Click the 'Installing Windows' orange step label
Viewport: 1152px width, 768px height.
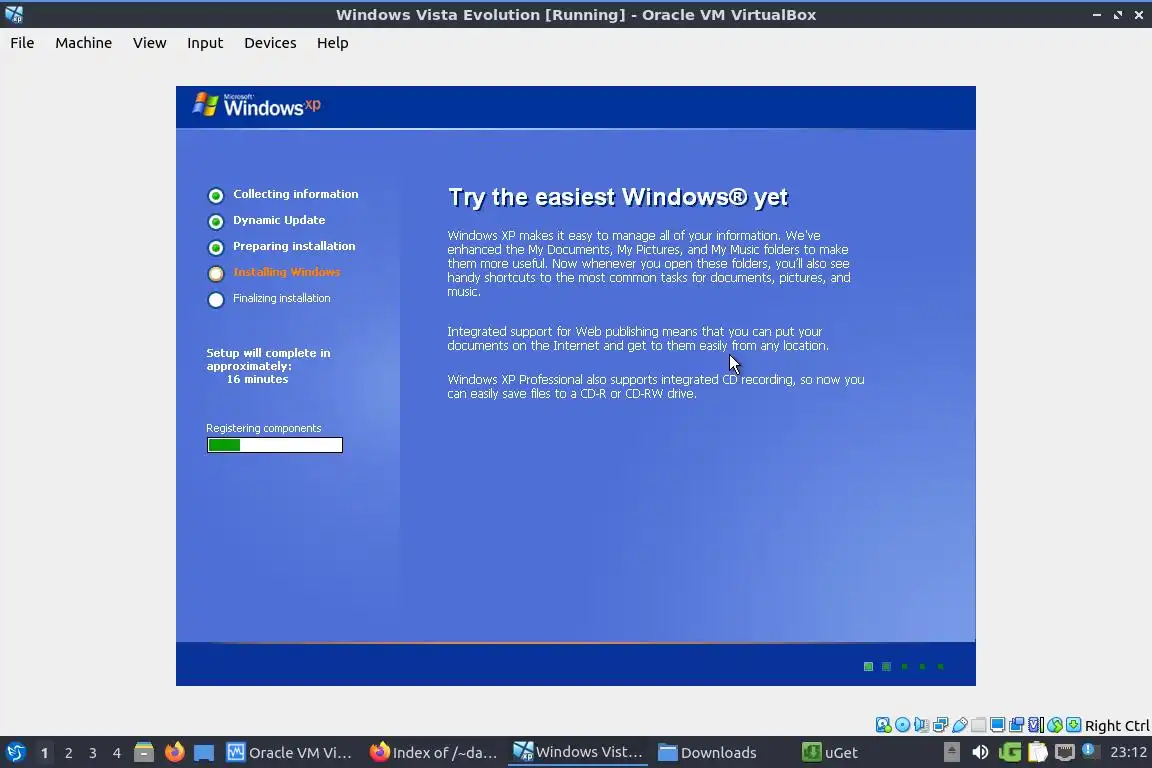click(287, 272)
